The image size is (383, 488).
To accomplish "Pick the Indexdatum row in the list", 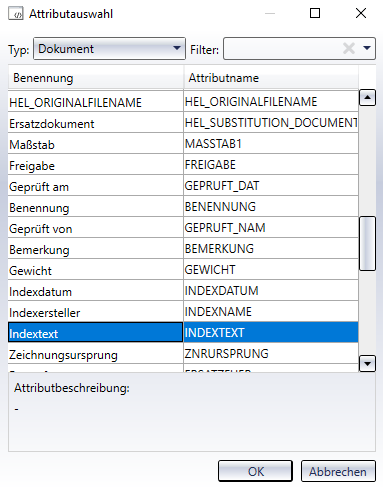I will [x=183, y=291].
